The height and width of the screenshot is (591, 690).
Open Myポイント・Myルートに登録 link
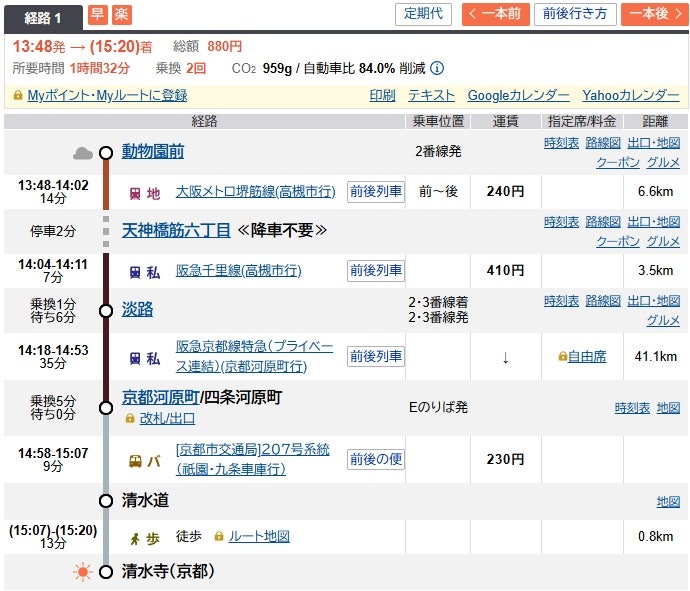pos(106,96)
